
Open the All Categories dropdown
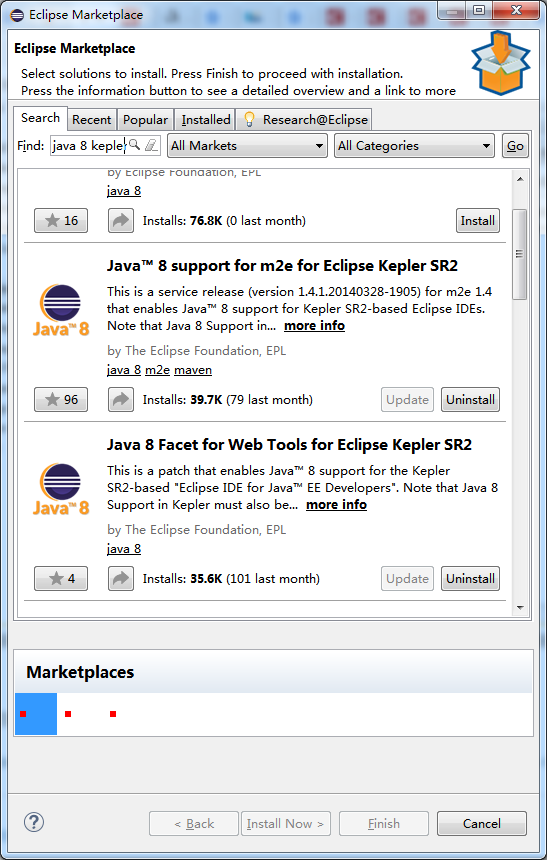pos(414,146)
